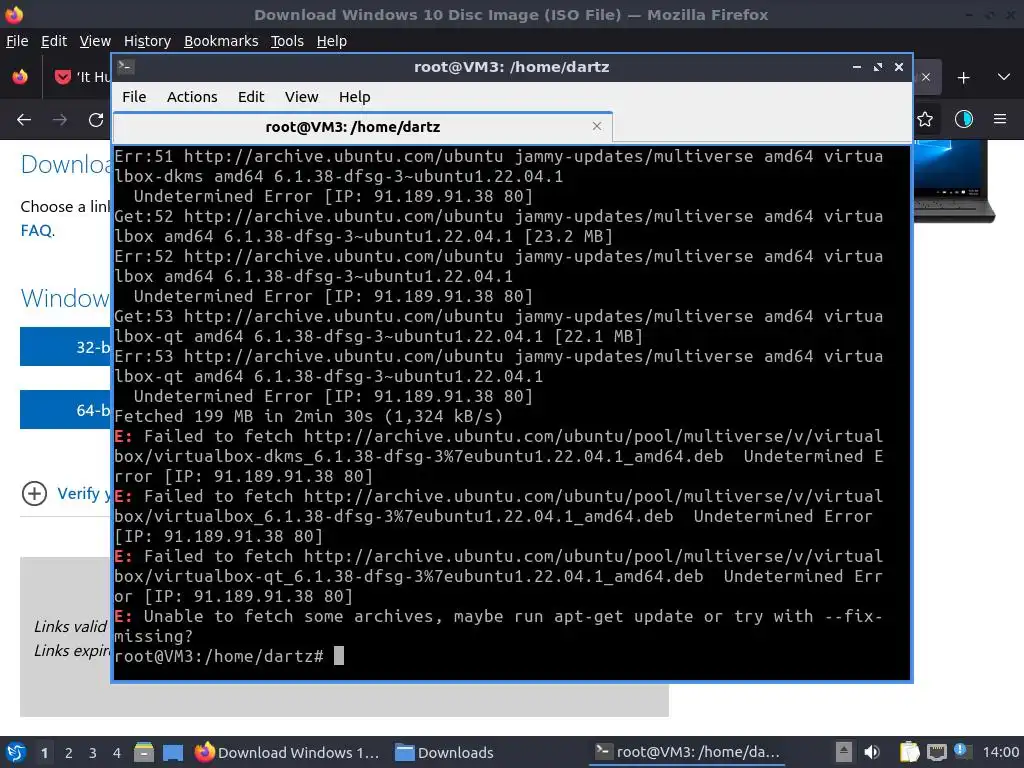Switch to Download Windows Firefox taskbar item
1024x768 pixels.
click(x=287, y=752)
